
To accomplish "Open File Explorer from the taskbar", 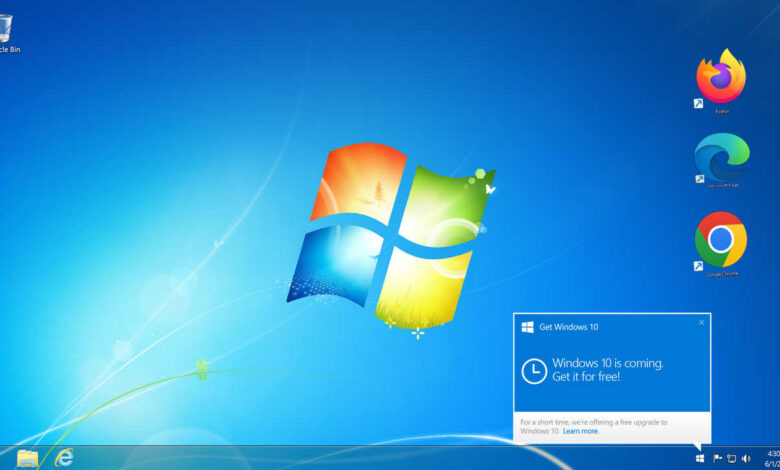I will point(27,458).
